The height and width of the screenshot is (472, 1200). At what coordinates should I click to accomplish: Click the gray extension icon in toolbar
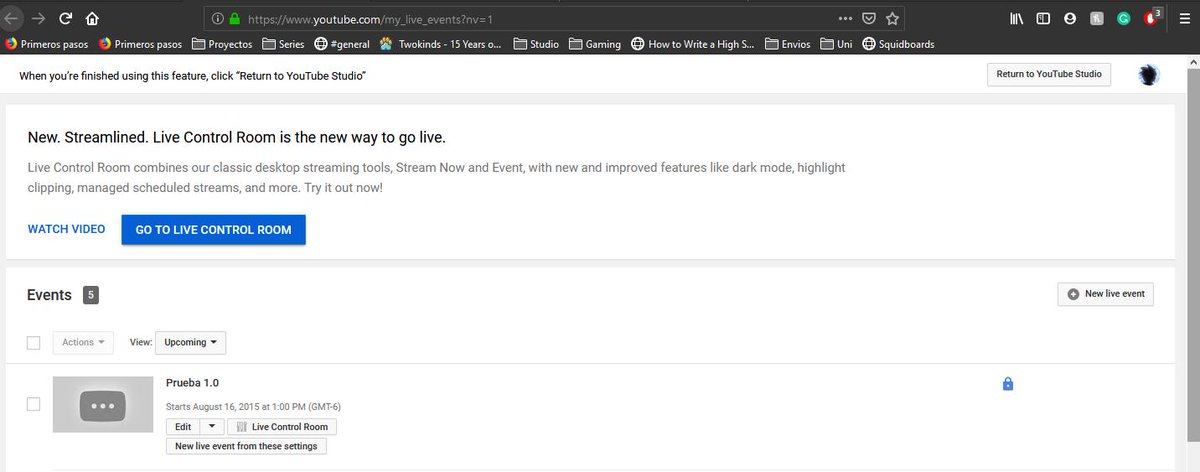point(1097,18)
